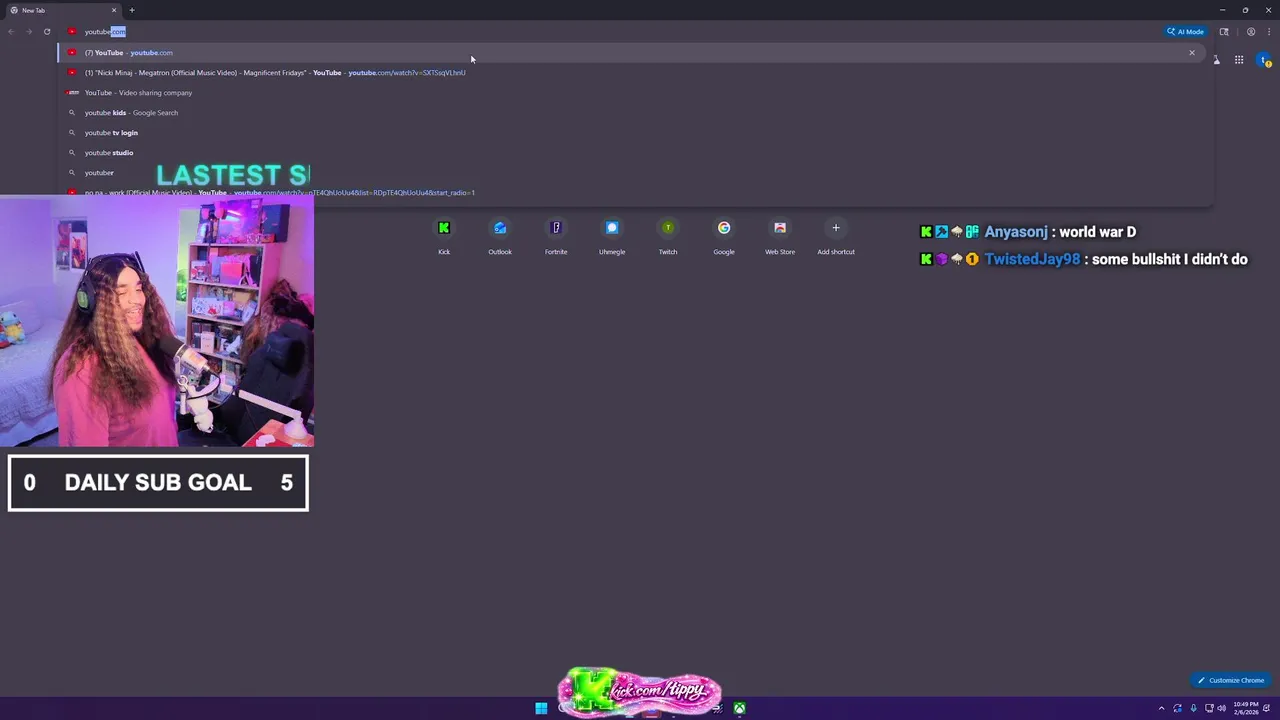1280x720 pixels.
Task: Select the New Tab browser tab
Action: coord(62,10)
